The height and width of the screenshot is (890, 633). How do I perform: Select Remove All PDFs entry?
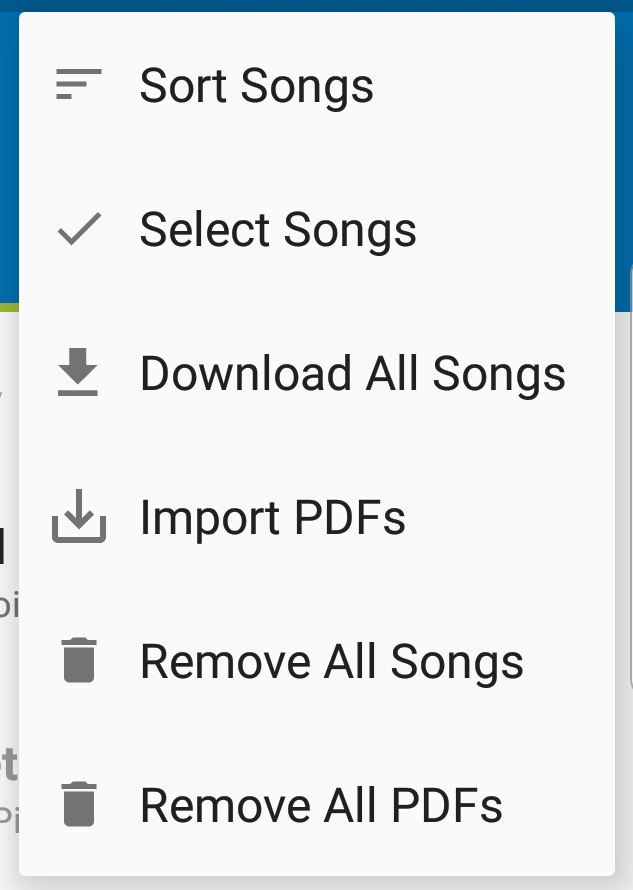pos(317,805)
